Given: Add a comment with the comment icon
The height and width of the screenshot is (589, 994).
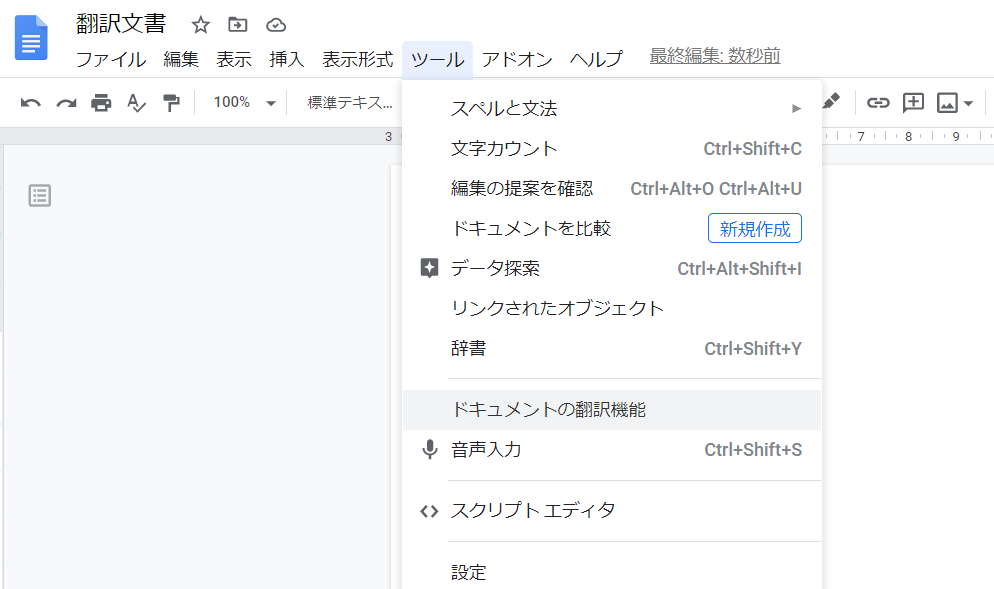Looking at the screenshot, I should pos(913,103).
